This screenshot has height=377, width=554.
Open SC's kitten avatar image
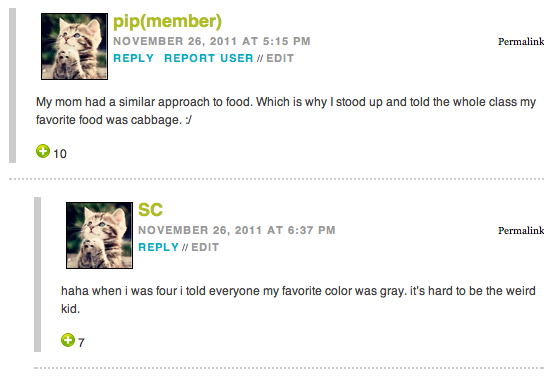100,235
